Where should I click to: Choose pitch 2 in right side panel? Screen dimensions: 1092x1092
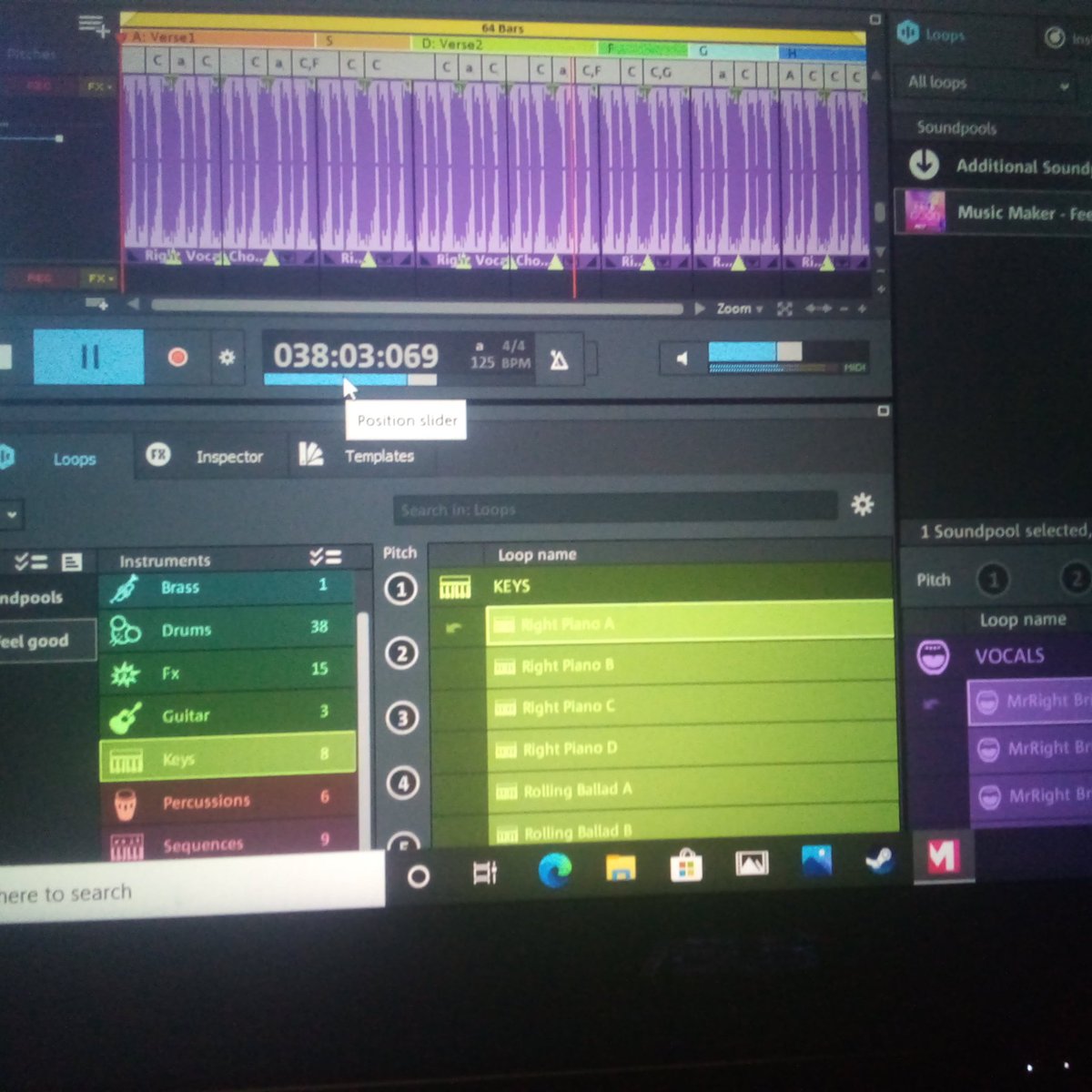pyautogui.click(x=1077, y=579)
